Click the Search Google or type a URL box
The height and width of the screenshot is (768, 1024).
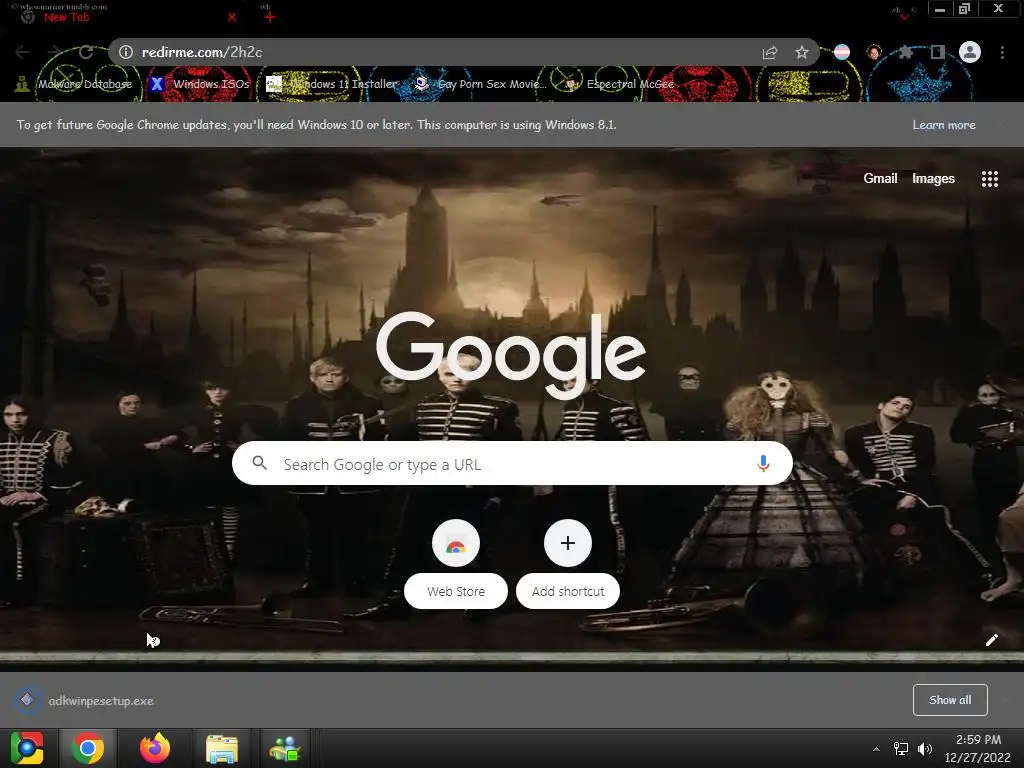(512, 464)
